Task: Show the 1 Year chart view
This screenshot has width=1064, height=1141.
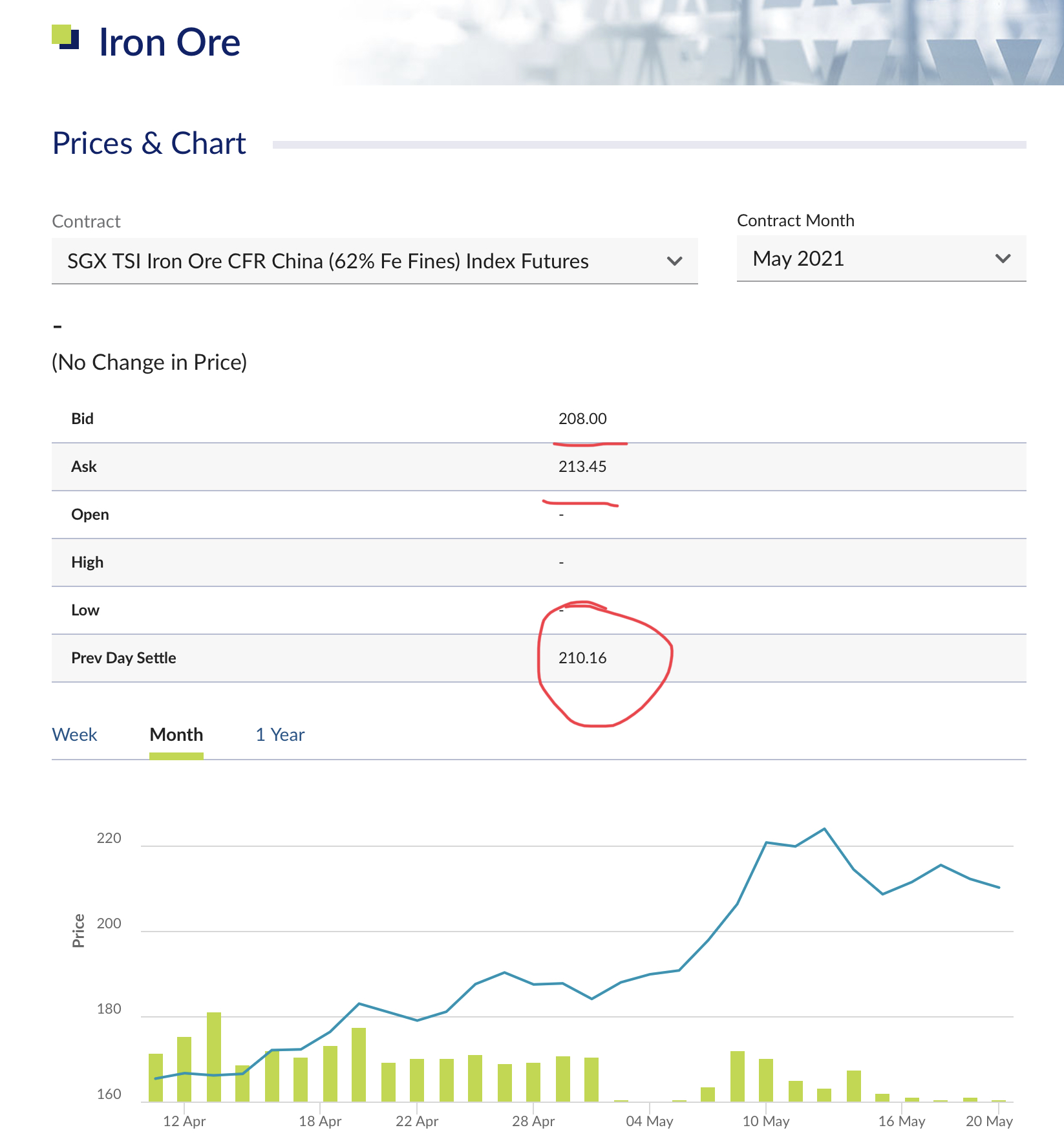Action: [x=280, y=734]
